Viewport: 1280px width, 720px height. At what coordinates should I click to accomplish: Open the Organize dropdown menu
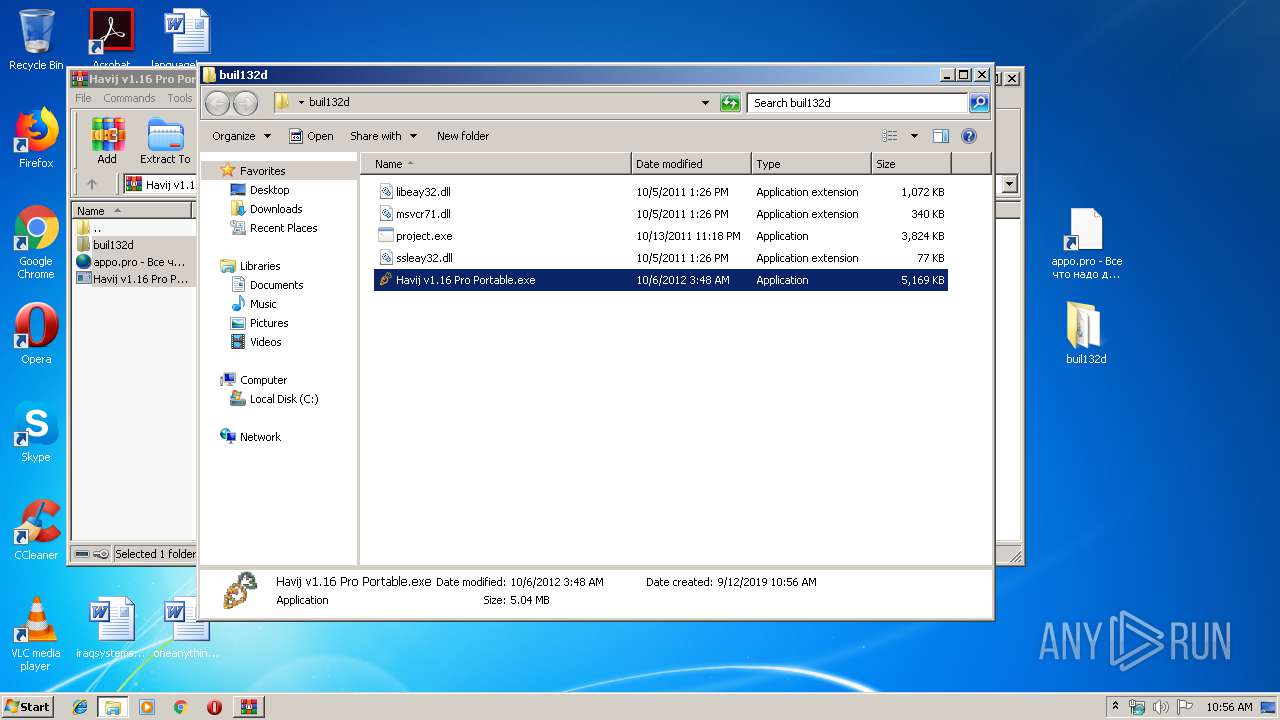coord(241,136)
